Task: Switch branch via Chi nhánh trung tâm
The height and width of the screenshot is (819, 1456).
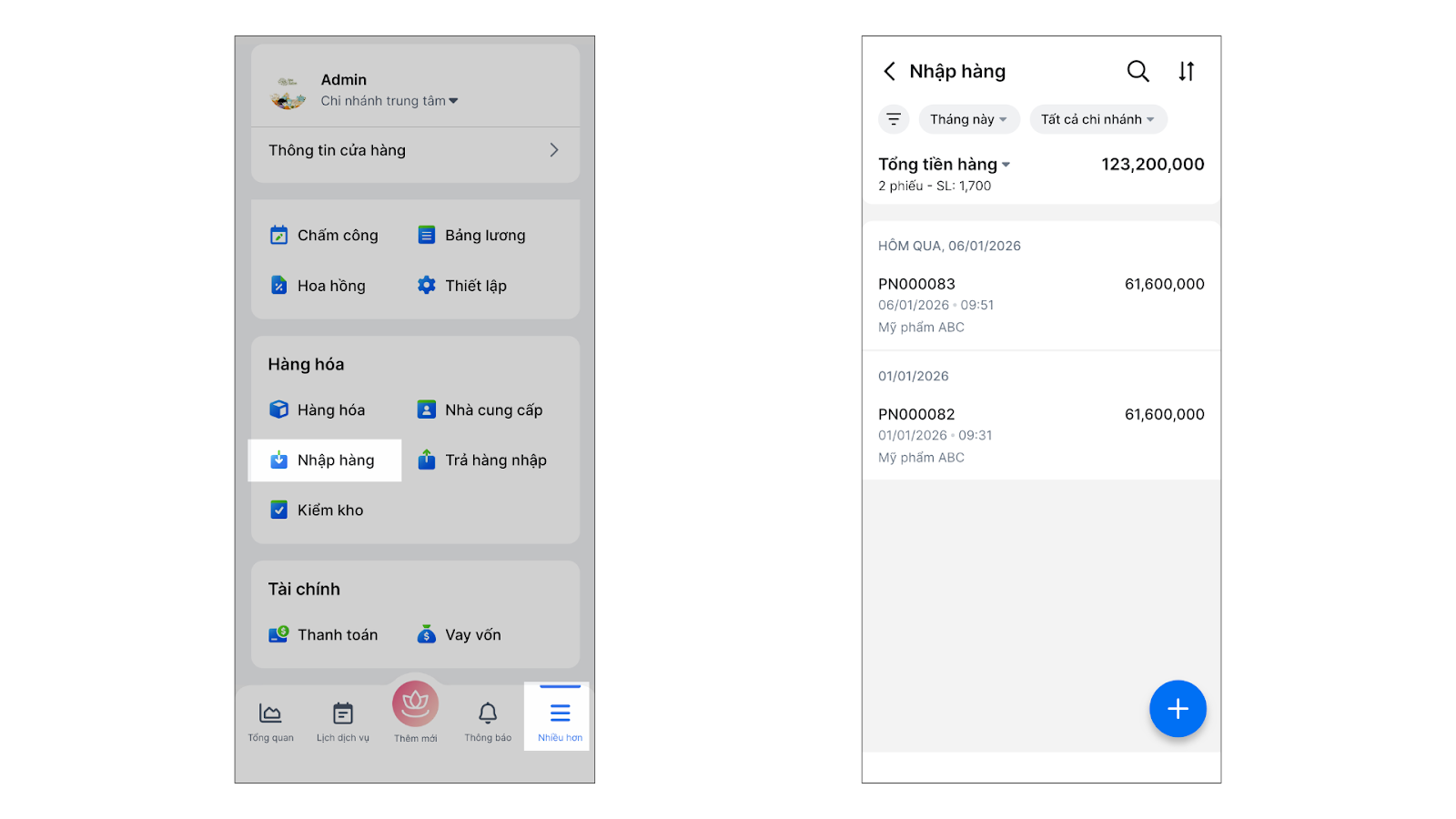Action: (389, 101)
